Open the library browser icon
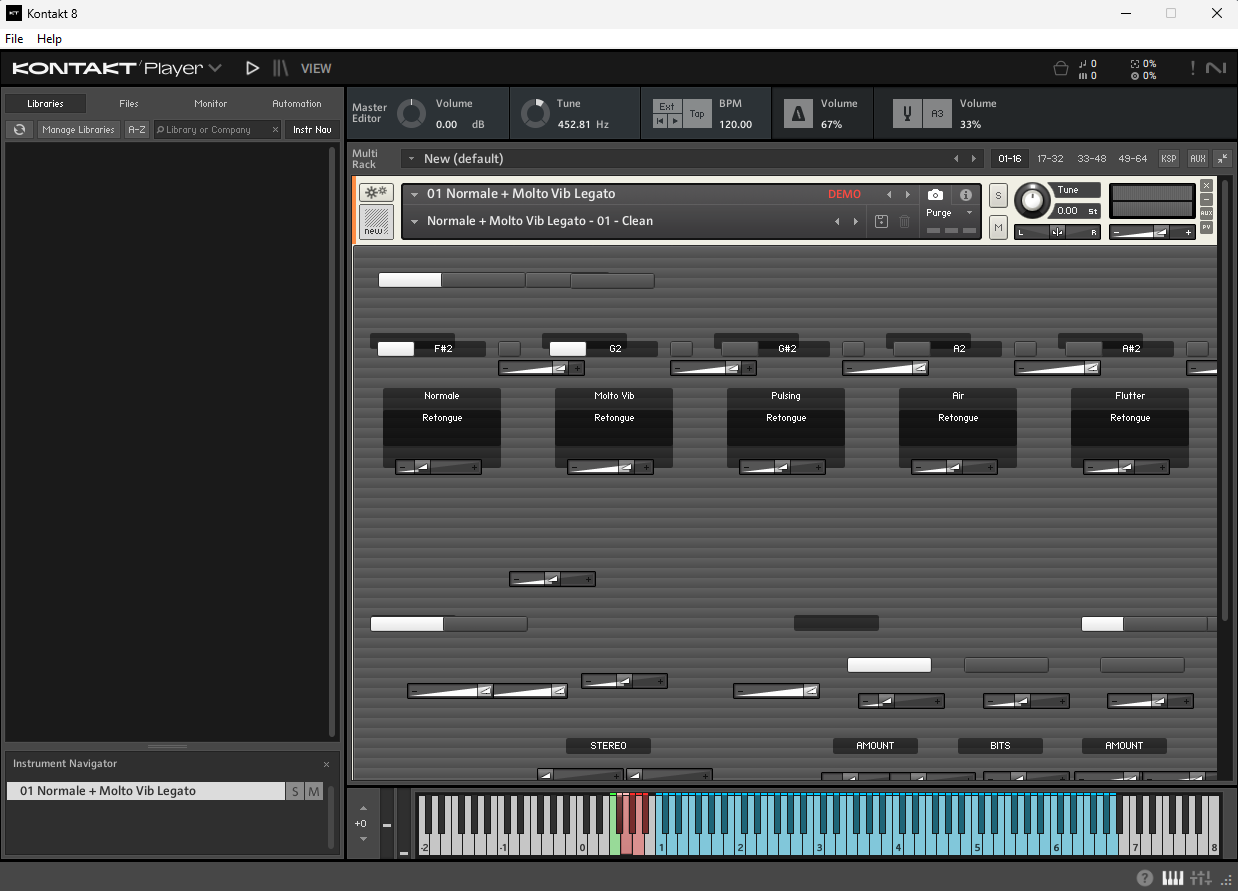This screenshot has width=1238, height=891. click(x=281, y=68)
